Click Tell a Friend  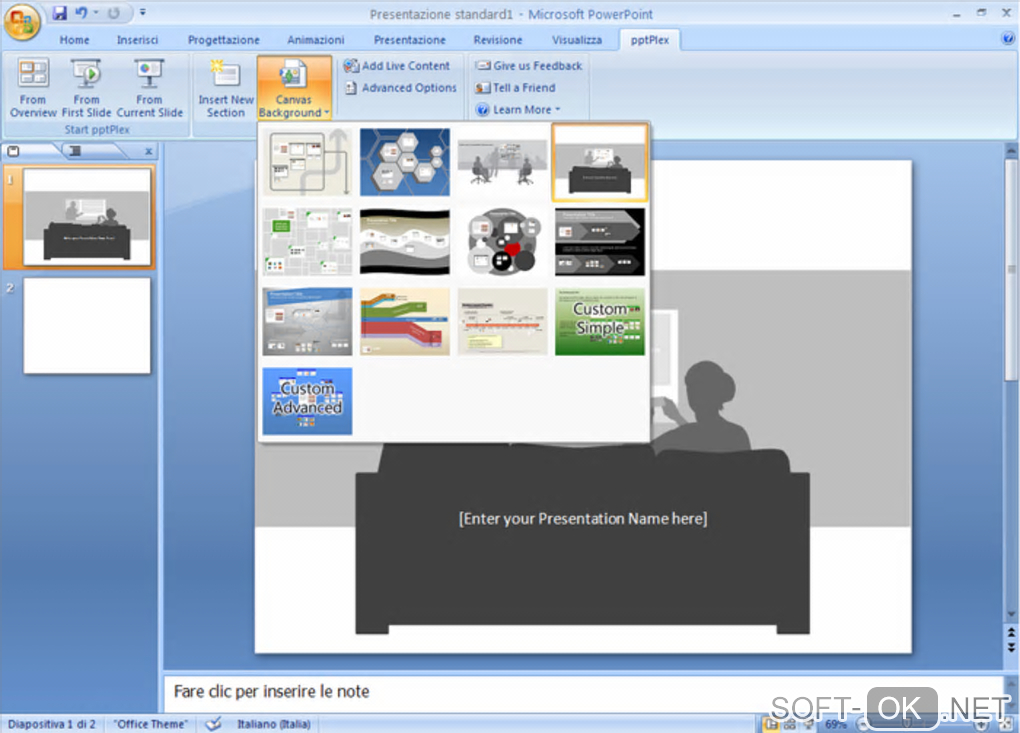point(515,88)
